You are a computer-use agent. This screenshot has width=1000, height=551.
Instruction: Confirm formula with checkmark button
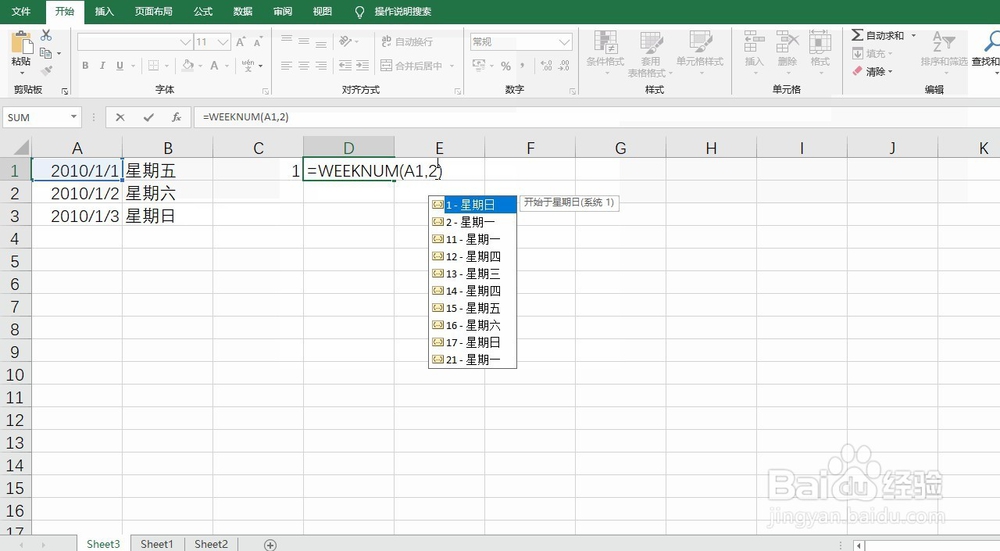149,117
